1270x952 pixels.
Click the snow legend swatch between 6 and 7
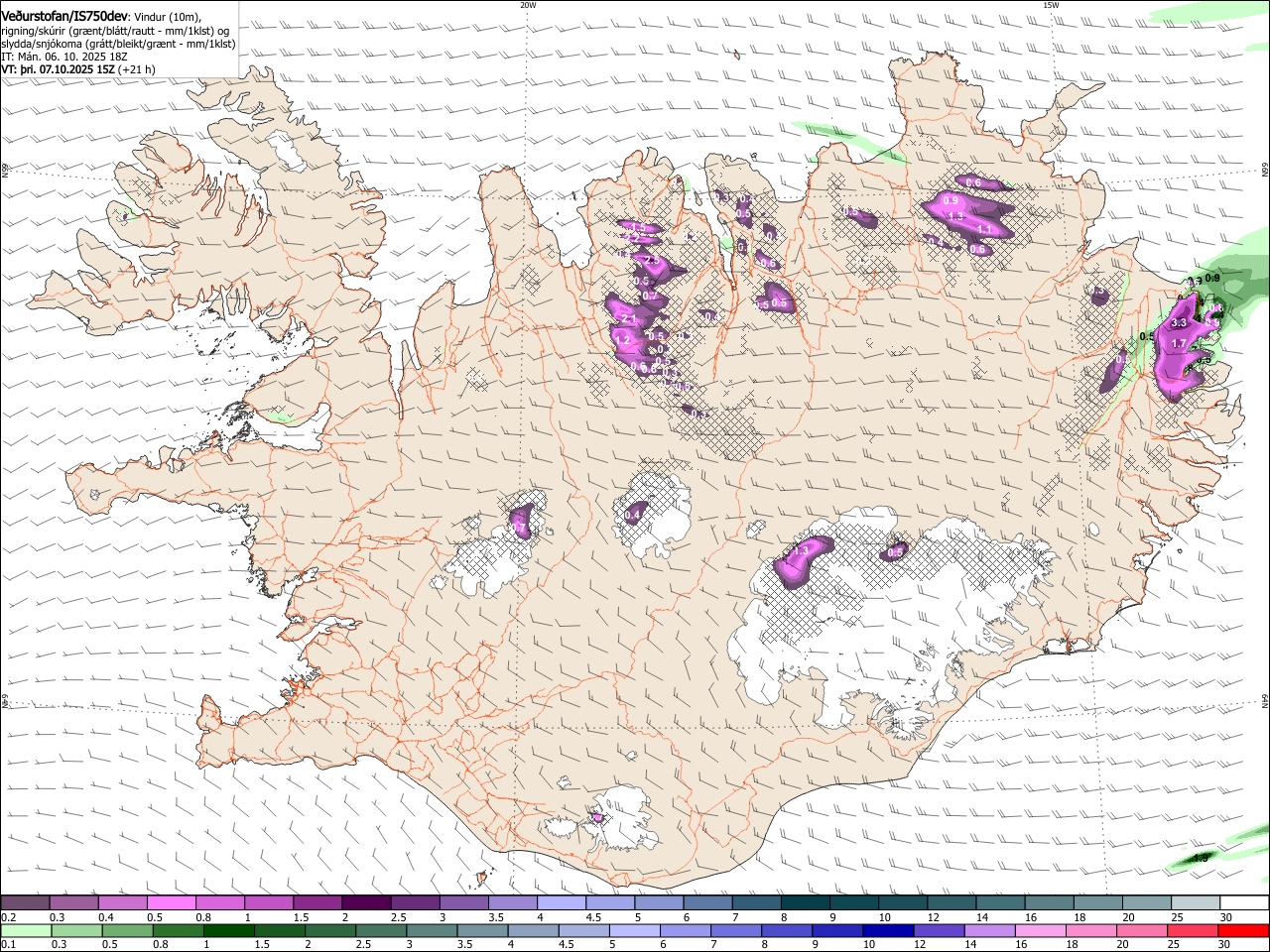[707, 902]
